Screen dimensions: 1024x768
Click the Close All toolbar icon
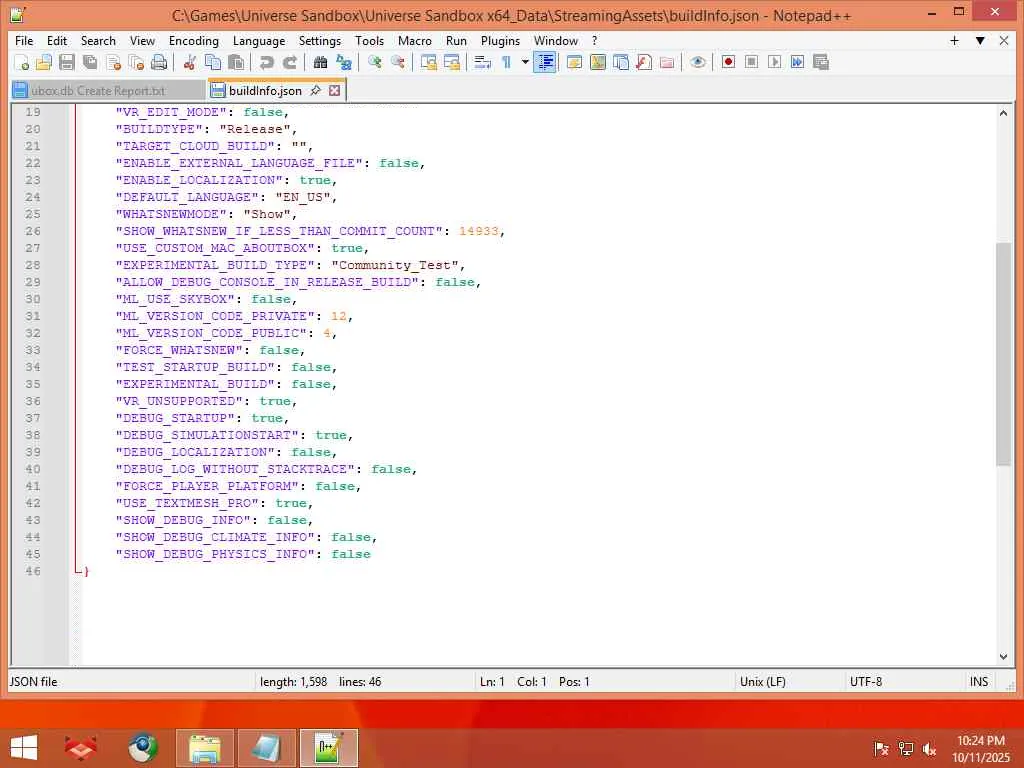pyautogui.click(x=136, y=62)
